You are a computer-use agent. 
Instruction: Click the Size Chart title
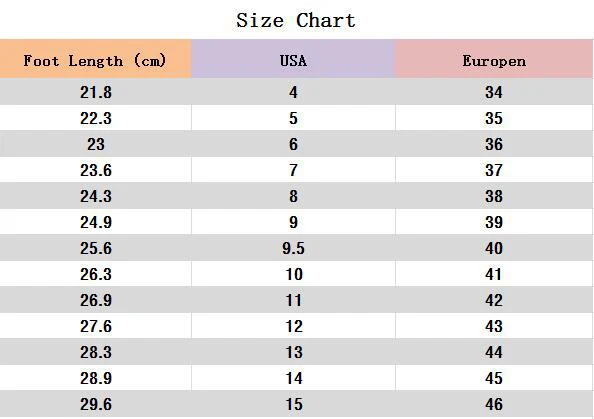[296, 20]
